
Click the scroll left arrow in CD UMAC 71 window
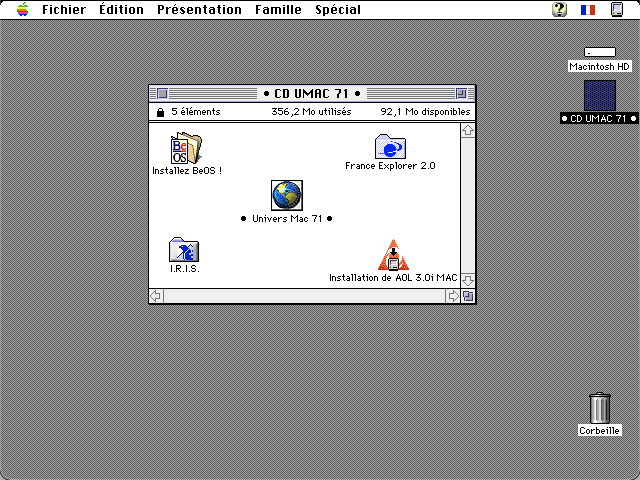point(156,296)
